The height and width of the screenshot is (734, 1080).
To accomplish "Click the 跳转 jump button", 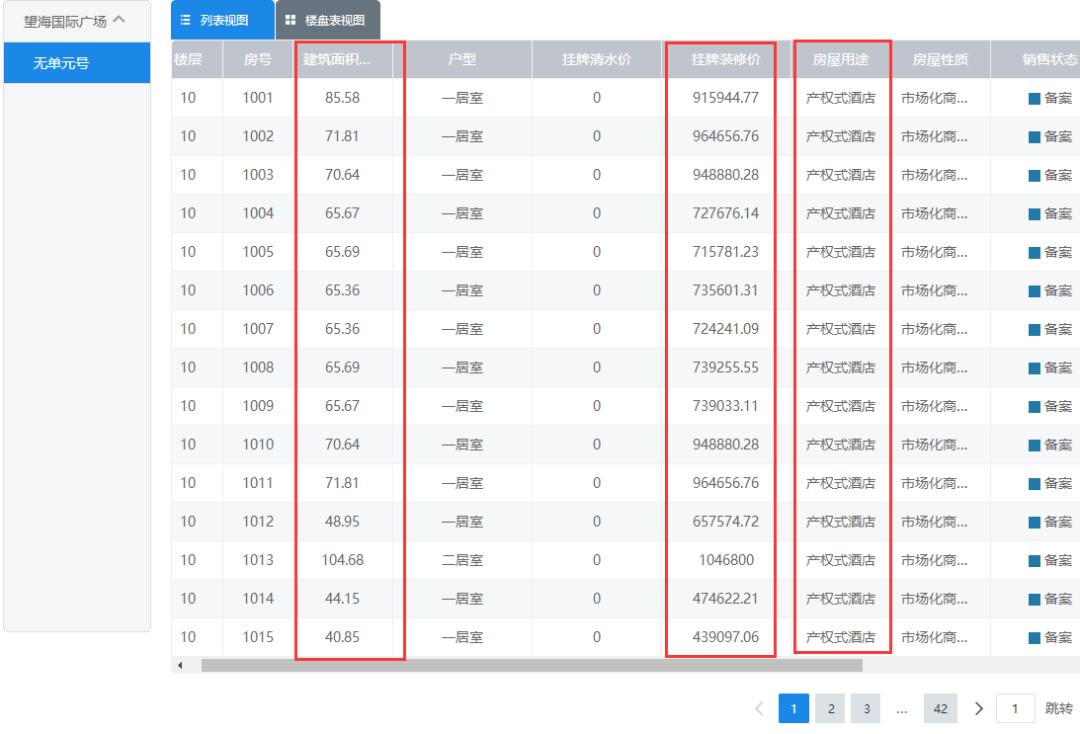I will [1059, 709].
